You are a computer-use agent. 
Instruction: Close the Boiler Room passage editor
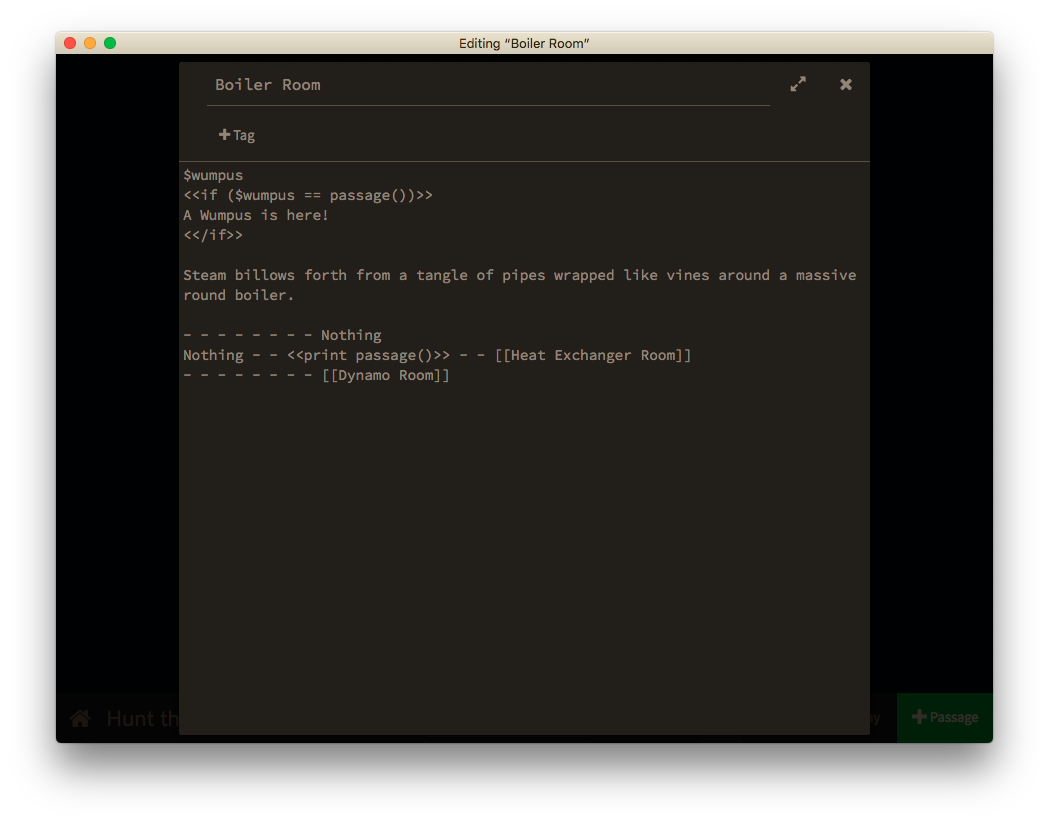click(x=845, y=84)
